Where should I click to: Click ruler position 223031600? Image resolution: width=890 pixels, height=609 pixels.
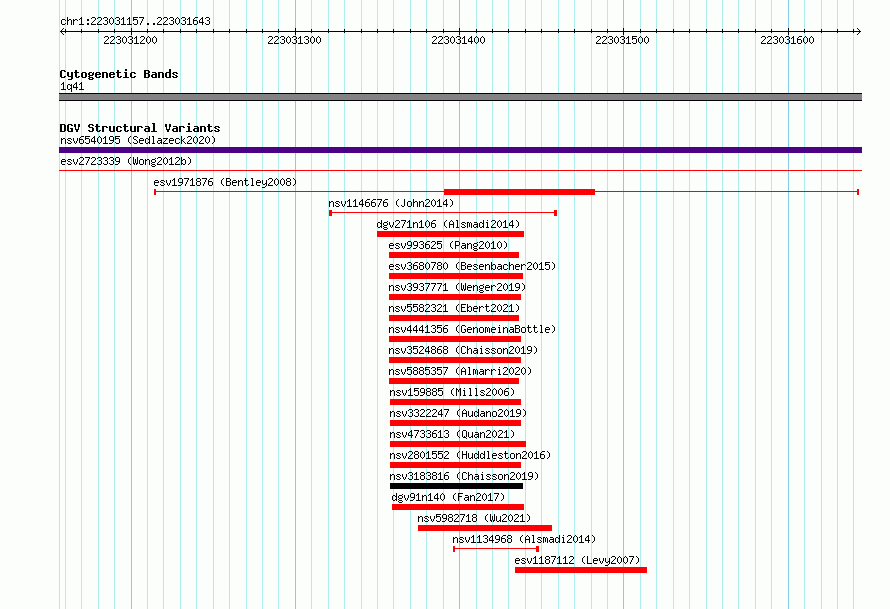pyautogui.click(x=787, y=40)
